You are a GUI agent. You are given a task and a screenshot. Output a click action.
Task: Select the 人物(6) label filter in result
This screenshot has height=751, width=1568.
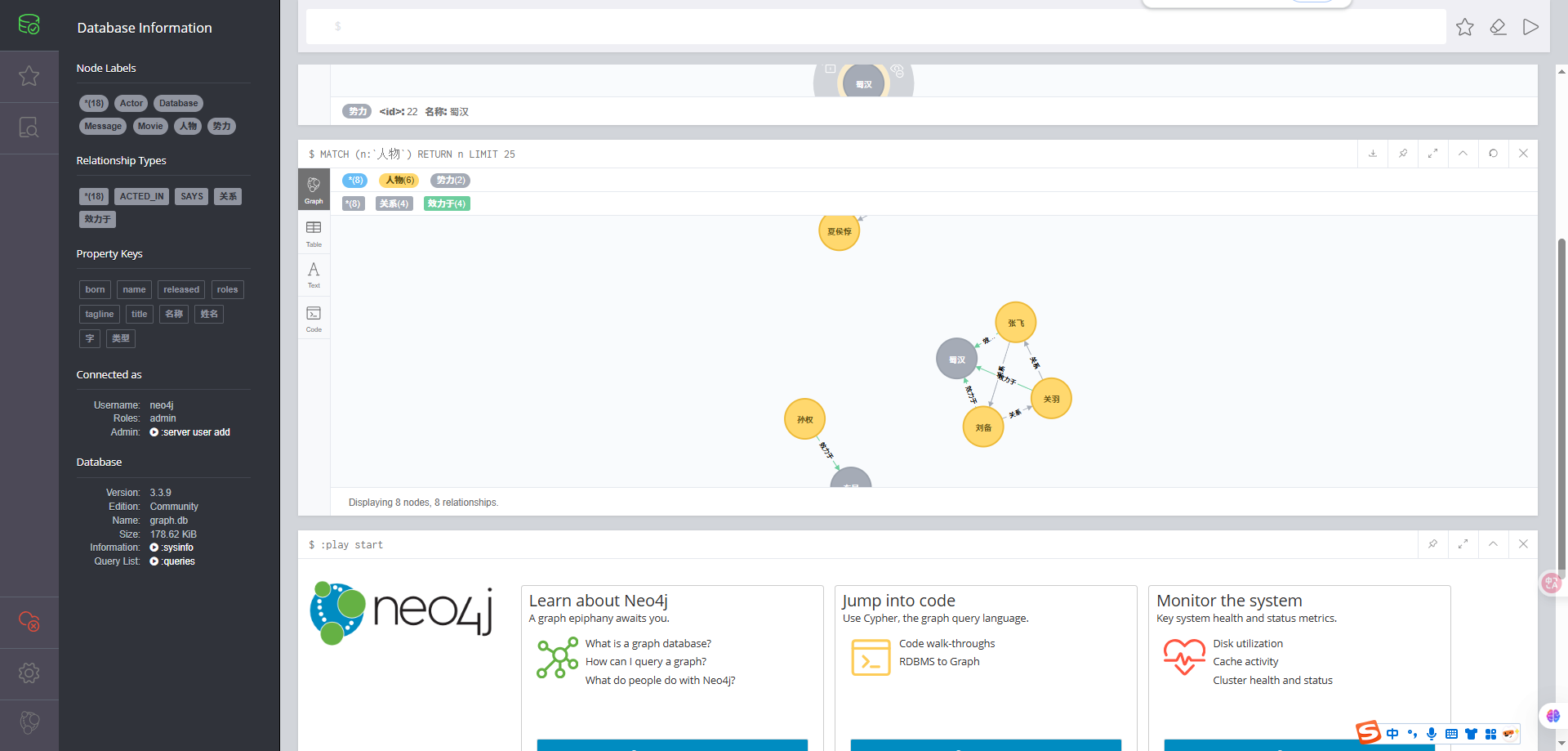pos(399,180)
